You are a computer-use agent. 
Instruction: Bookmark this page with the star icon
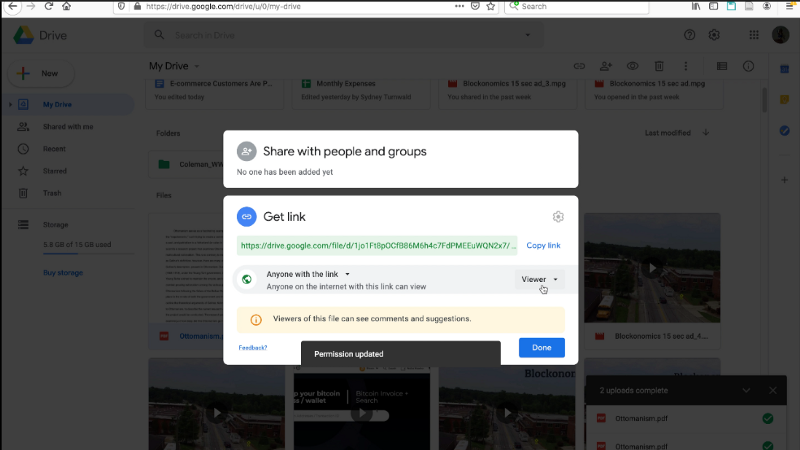[x=491, y=6]
